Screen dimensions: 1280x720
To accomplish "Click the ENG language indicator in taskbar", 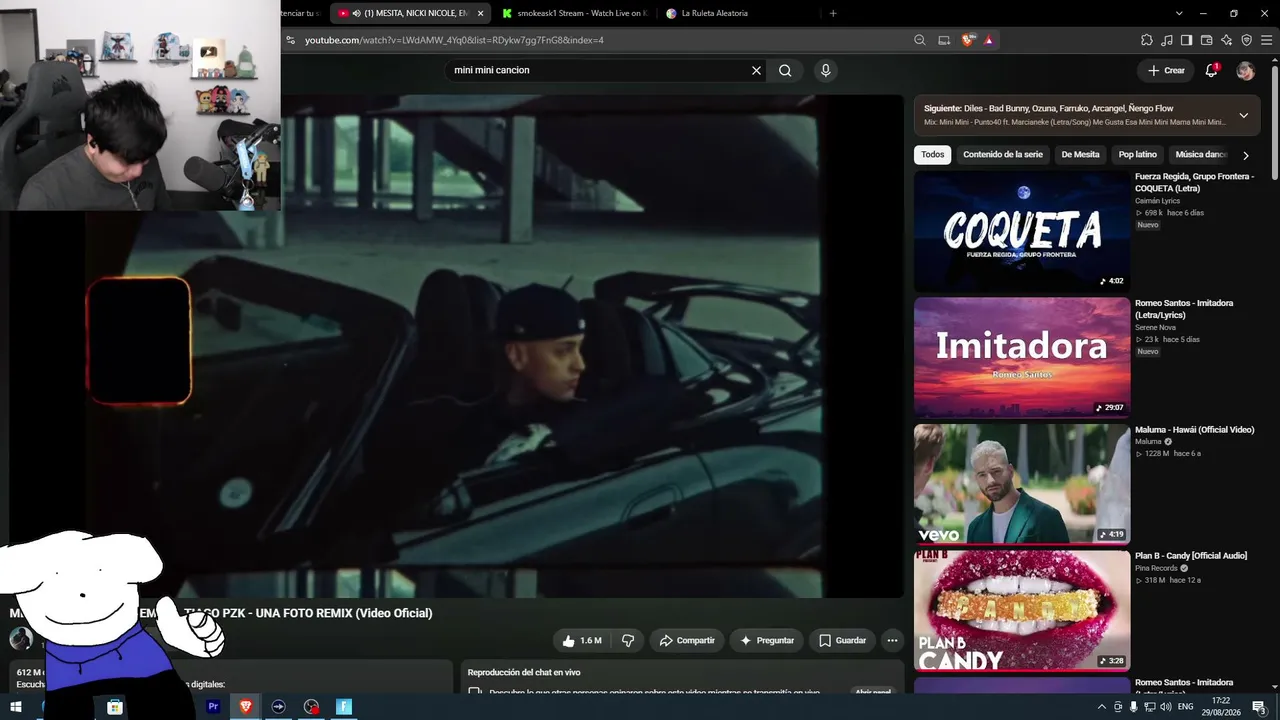I will pos(1186,707).
